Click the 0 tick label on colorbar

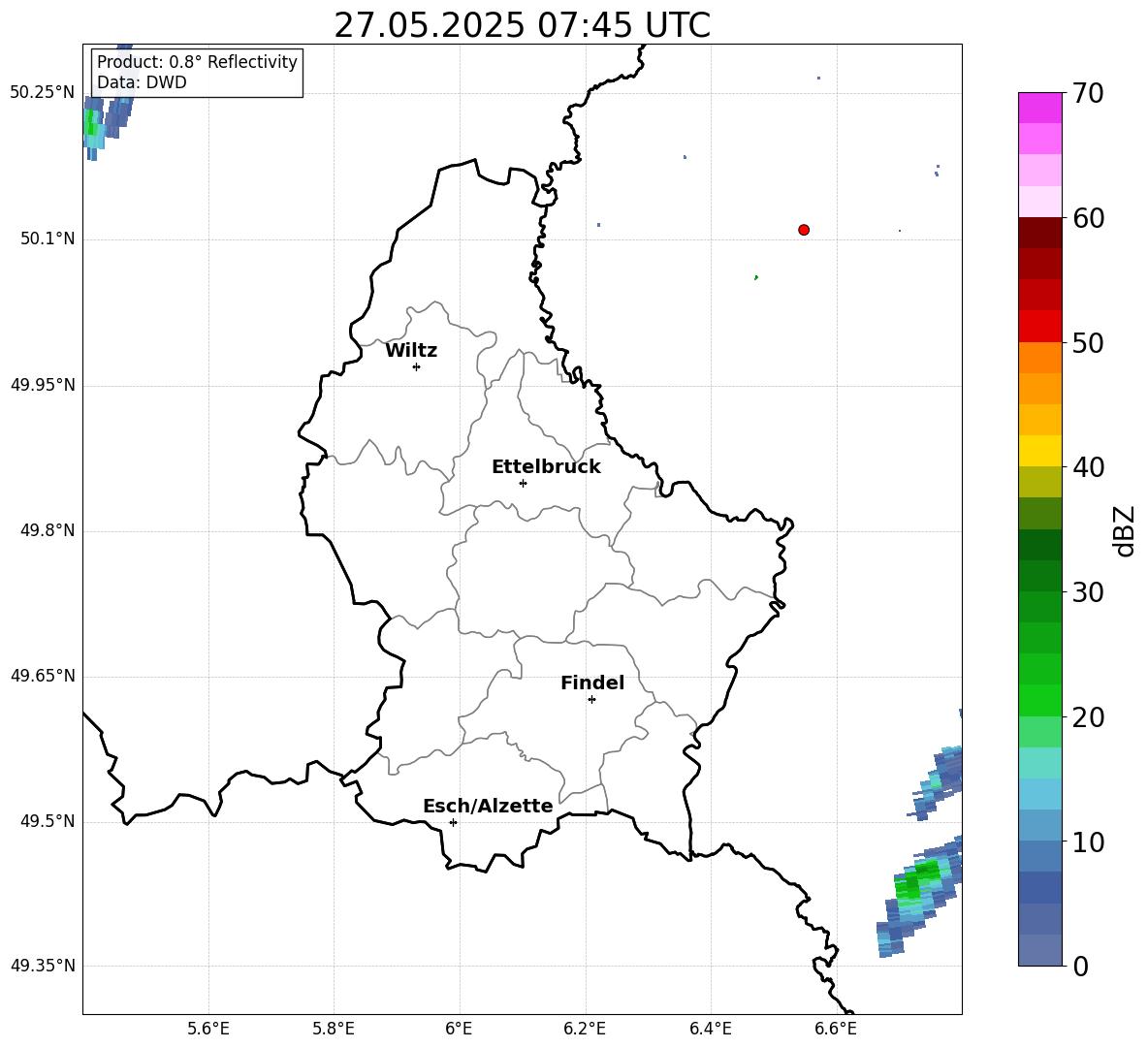point(1081,966)
